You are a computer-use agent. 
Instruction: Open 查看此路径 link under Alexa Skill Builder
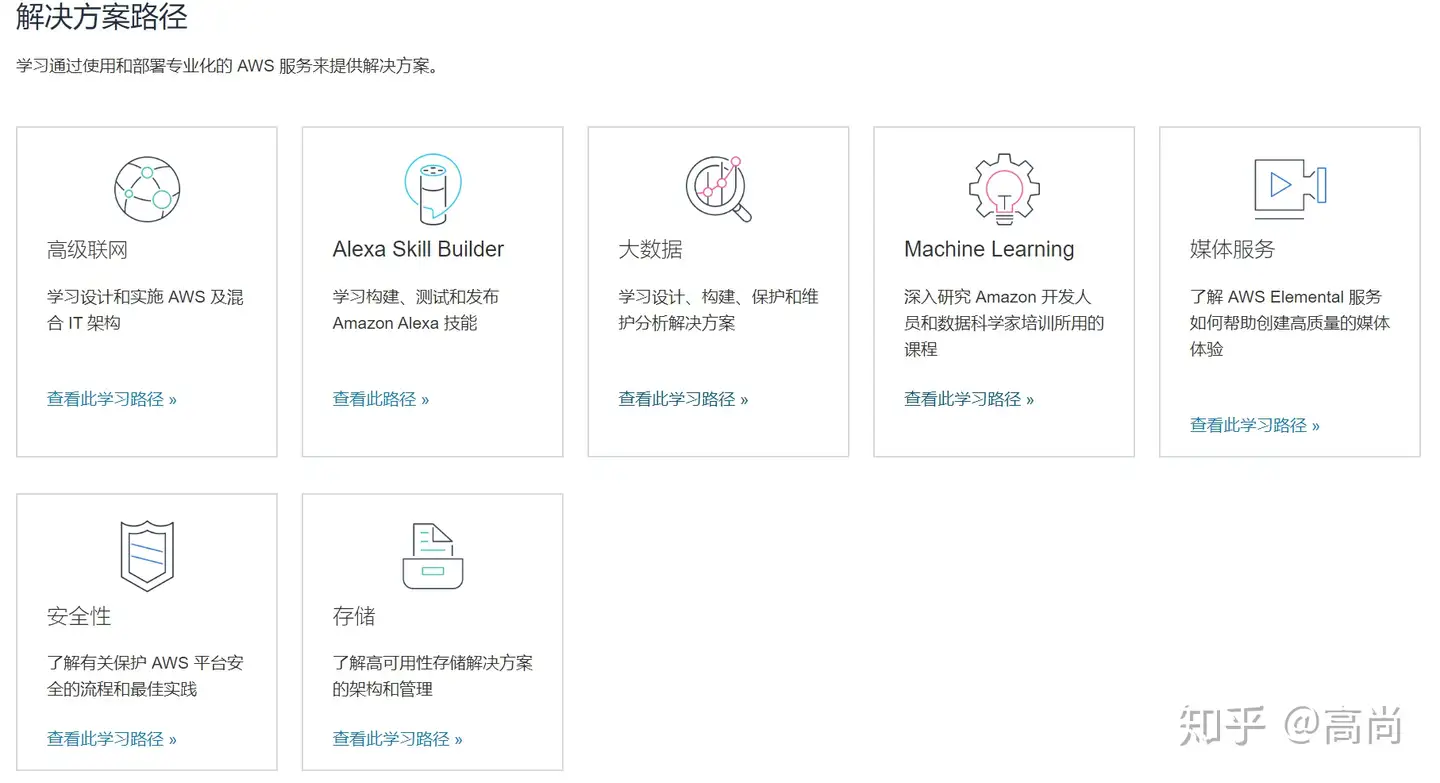pos(381,399)
